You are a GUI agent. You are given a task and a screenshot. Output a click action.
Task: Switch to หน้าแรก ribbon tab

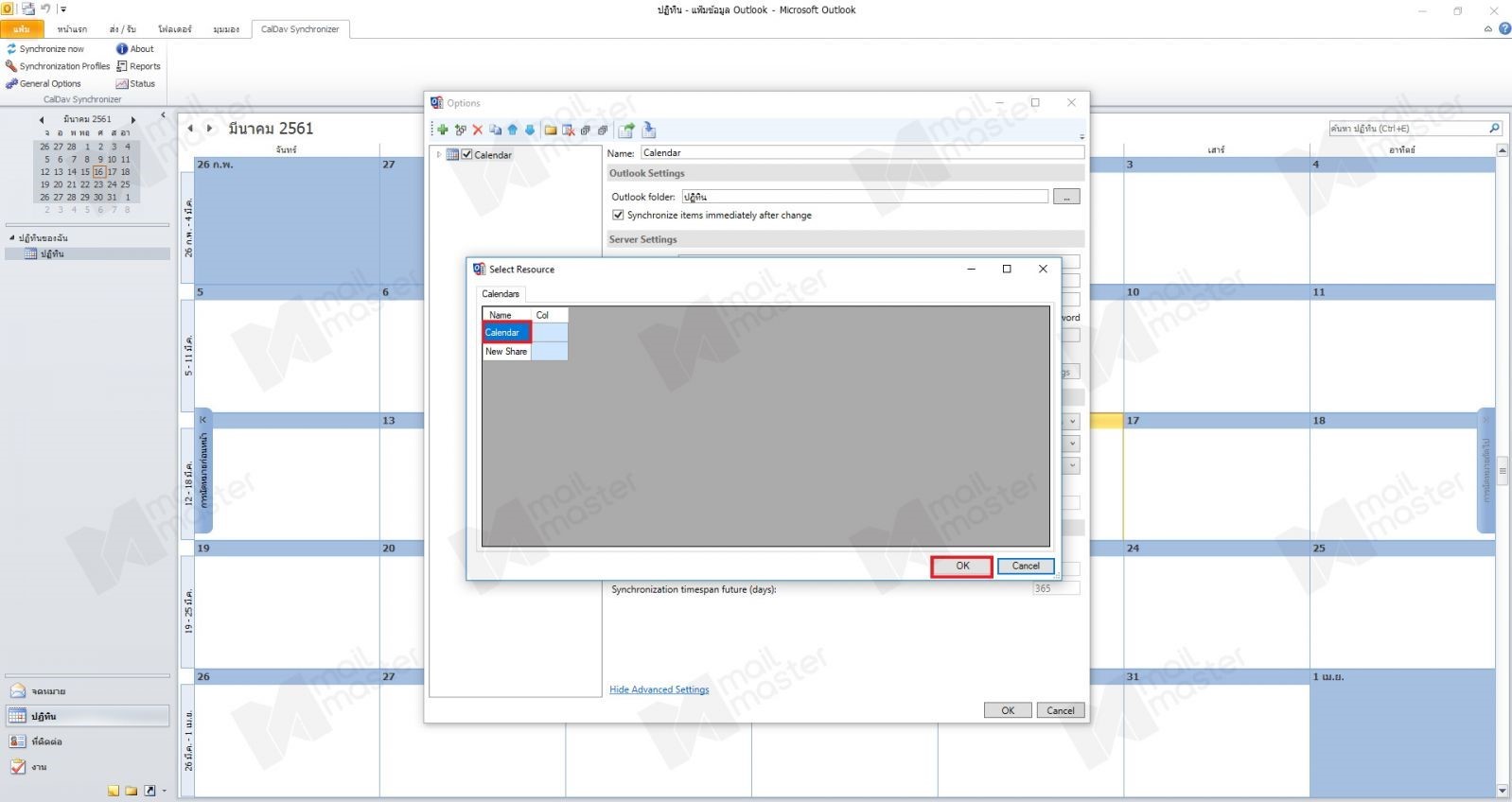72,29
